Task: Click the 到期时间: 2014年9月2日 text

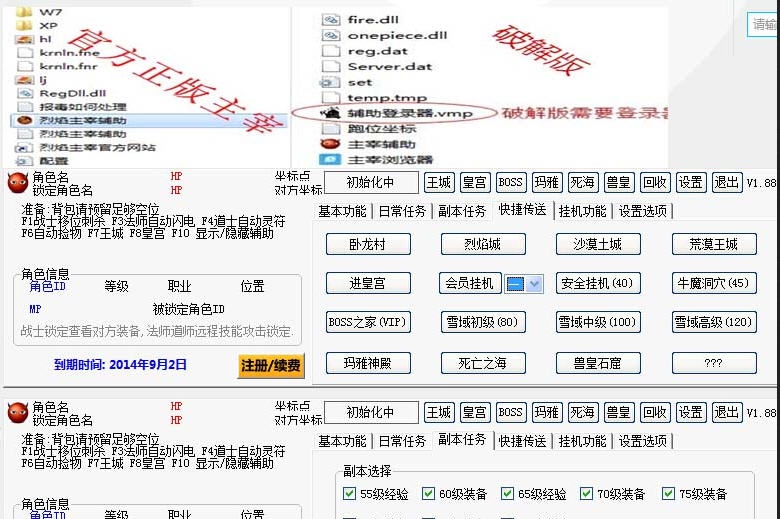Action: click(120, 365)
